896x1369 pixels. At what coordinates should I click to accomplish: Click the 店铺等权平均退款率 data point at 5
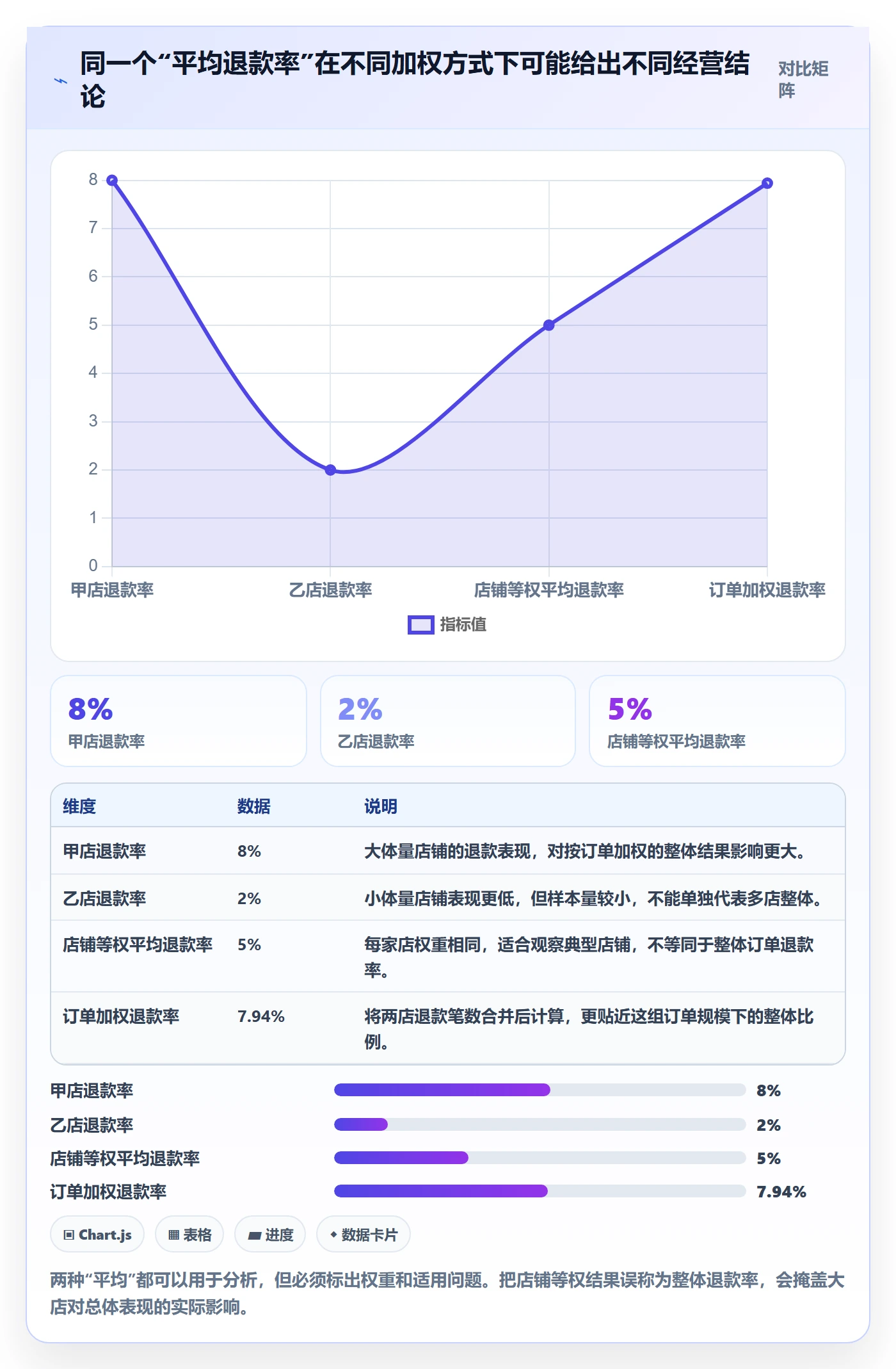pyautogui.click(x=548, y=325)
